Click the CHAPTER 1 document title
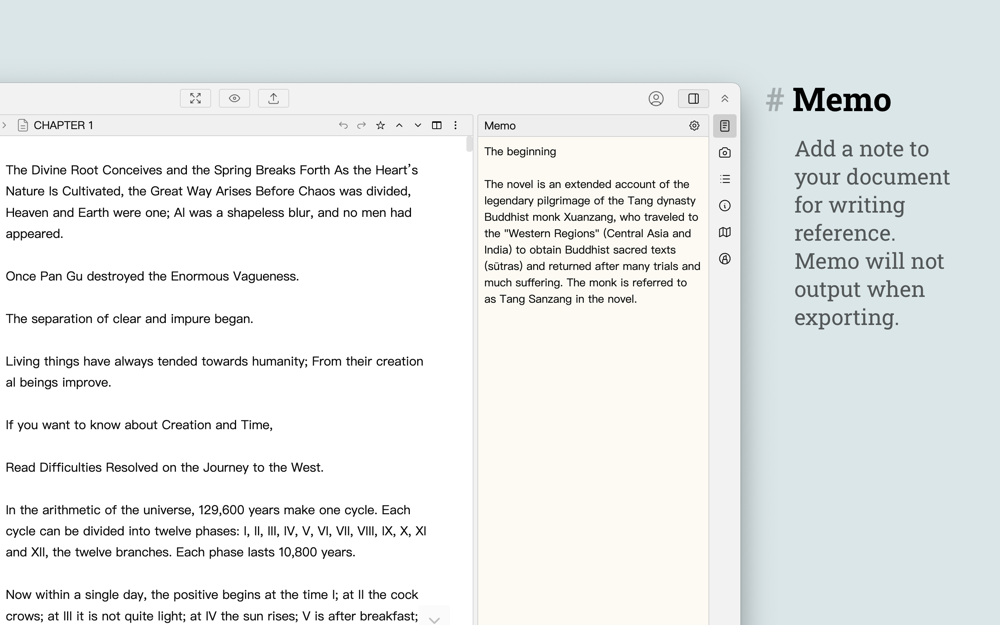The image size is (1000, 625). pos(63,125)
